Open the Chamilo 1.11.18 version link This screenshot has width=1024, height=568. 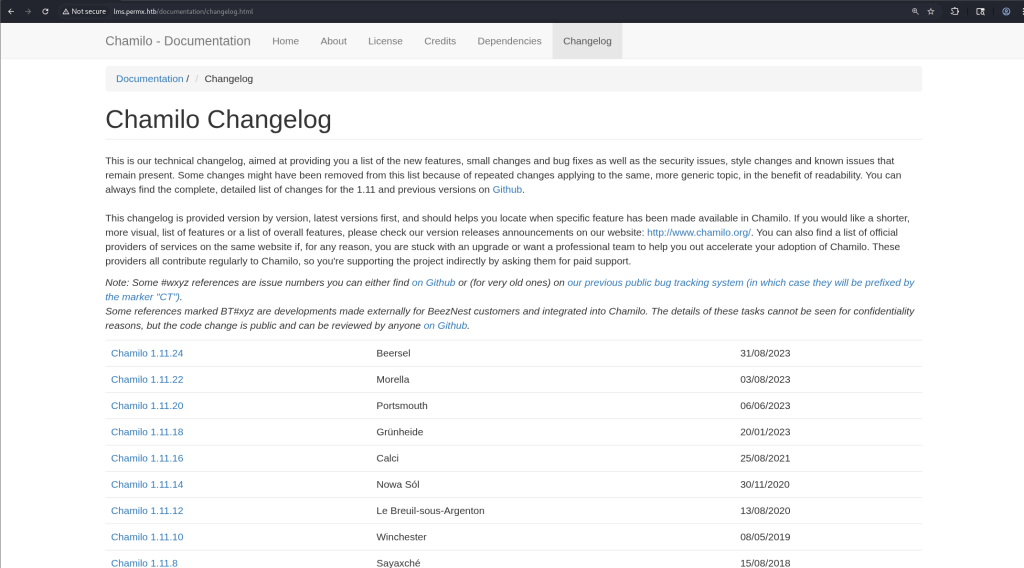[147, 432]
